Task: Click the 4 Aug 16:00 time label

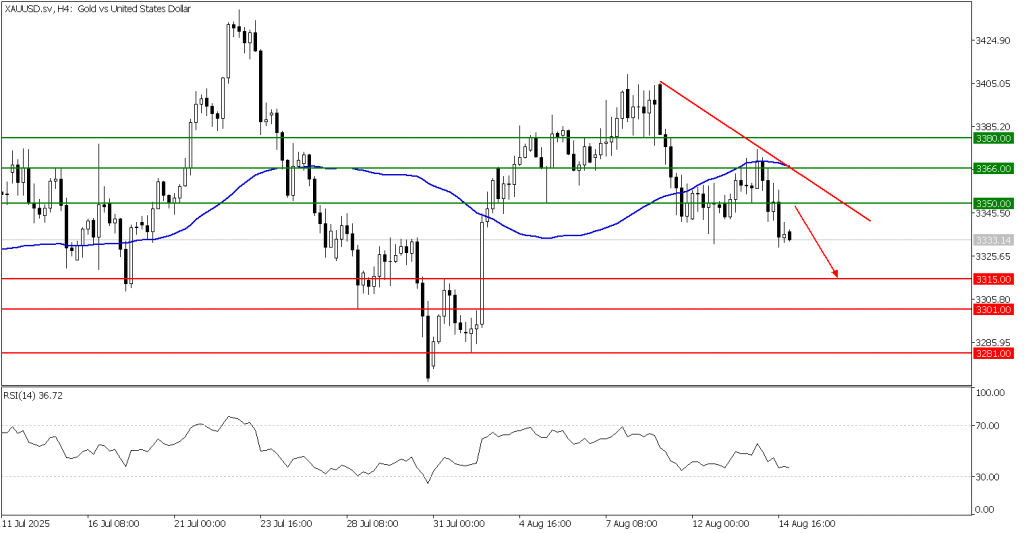Action: tap(545, 525)
